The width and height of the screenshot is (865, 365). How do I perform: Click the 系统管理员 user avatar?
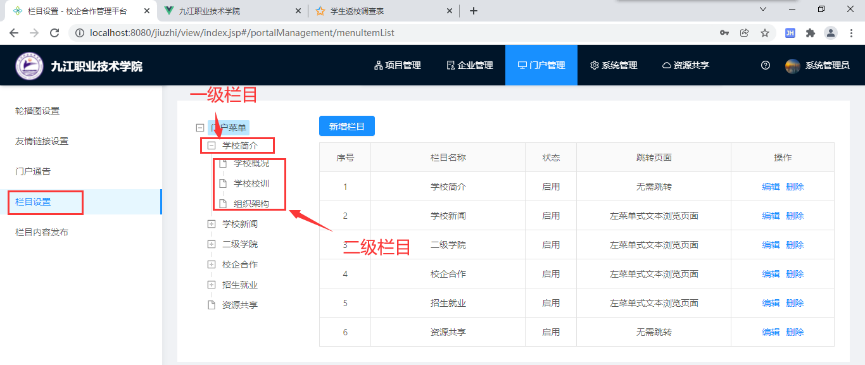click(x=792, y=66)
